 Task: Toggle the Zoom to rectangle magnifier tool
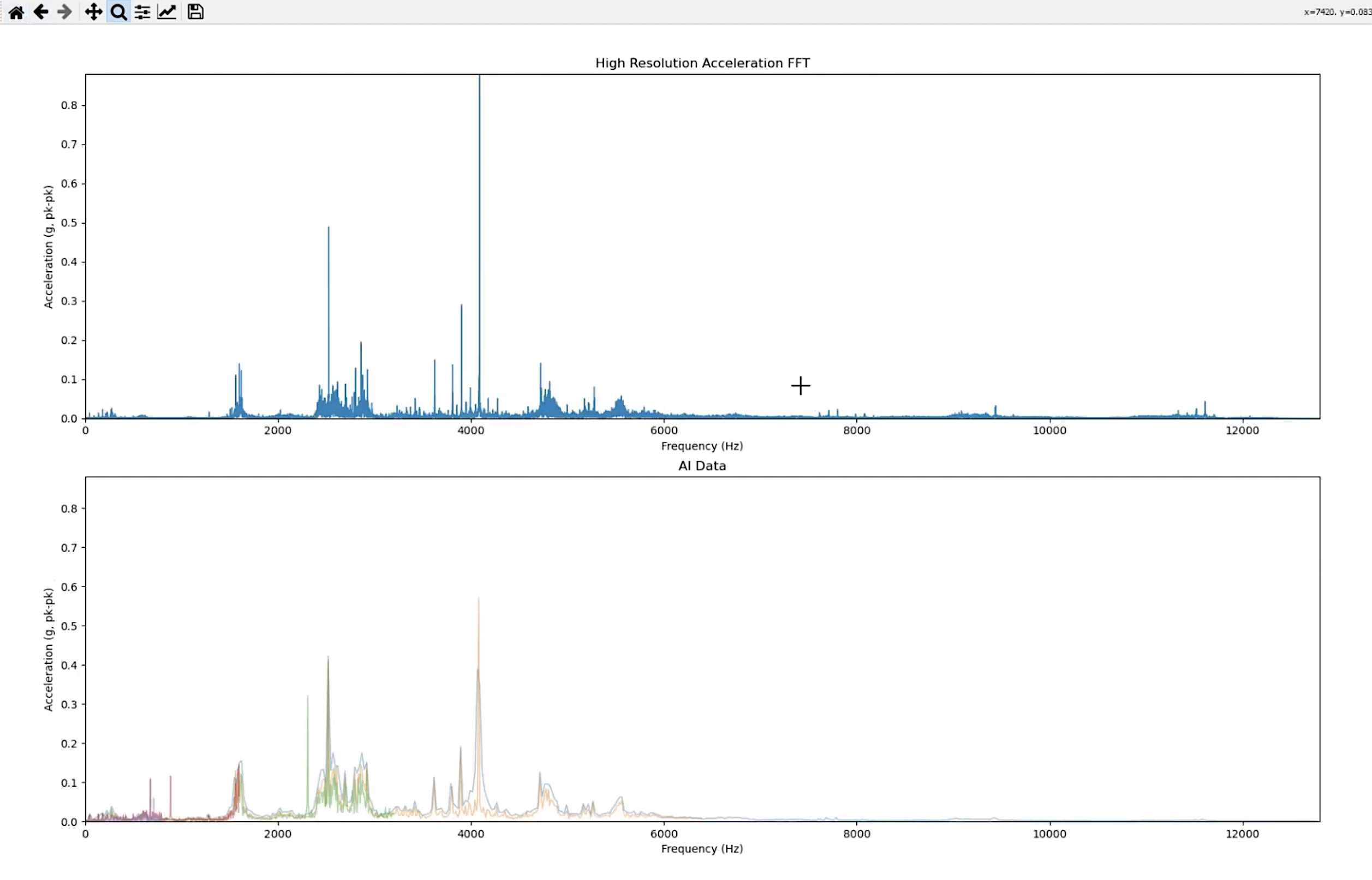(x=118, y=12)
